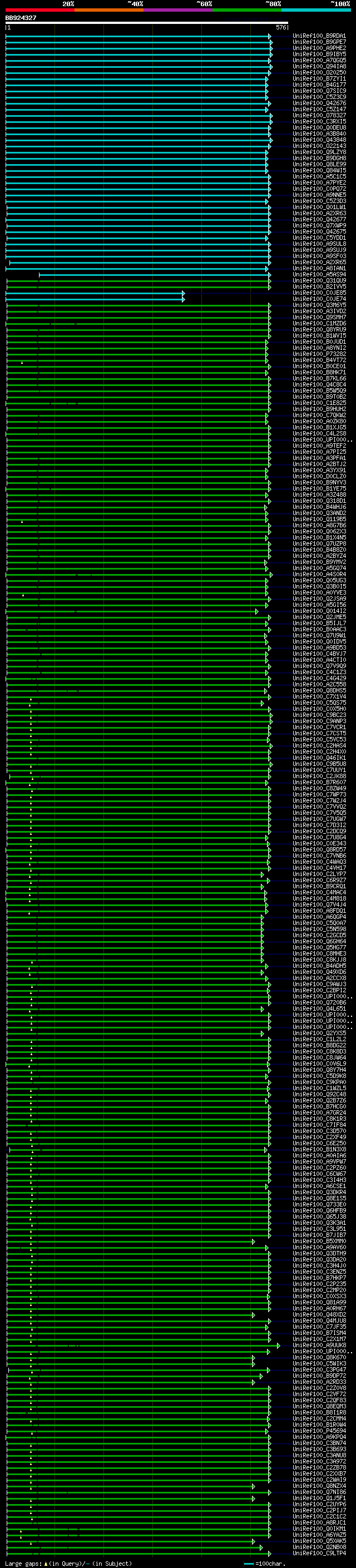
Task: Select the label UniRef100_Q8NZX4
Action: coord(319,1486)
